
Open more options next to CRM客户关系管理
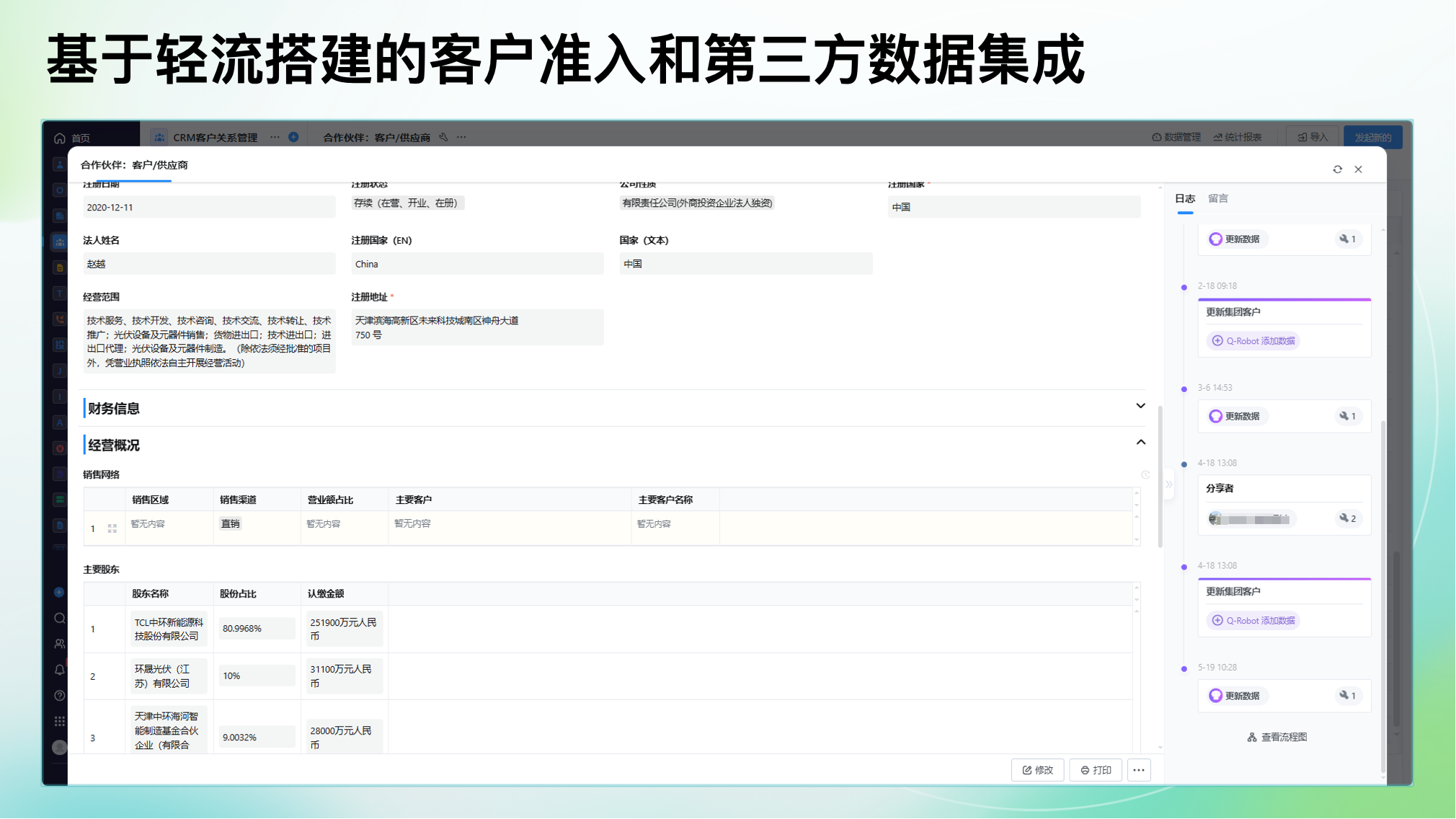[x=275, y=137]
